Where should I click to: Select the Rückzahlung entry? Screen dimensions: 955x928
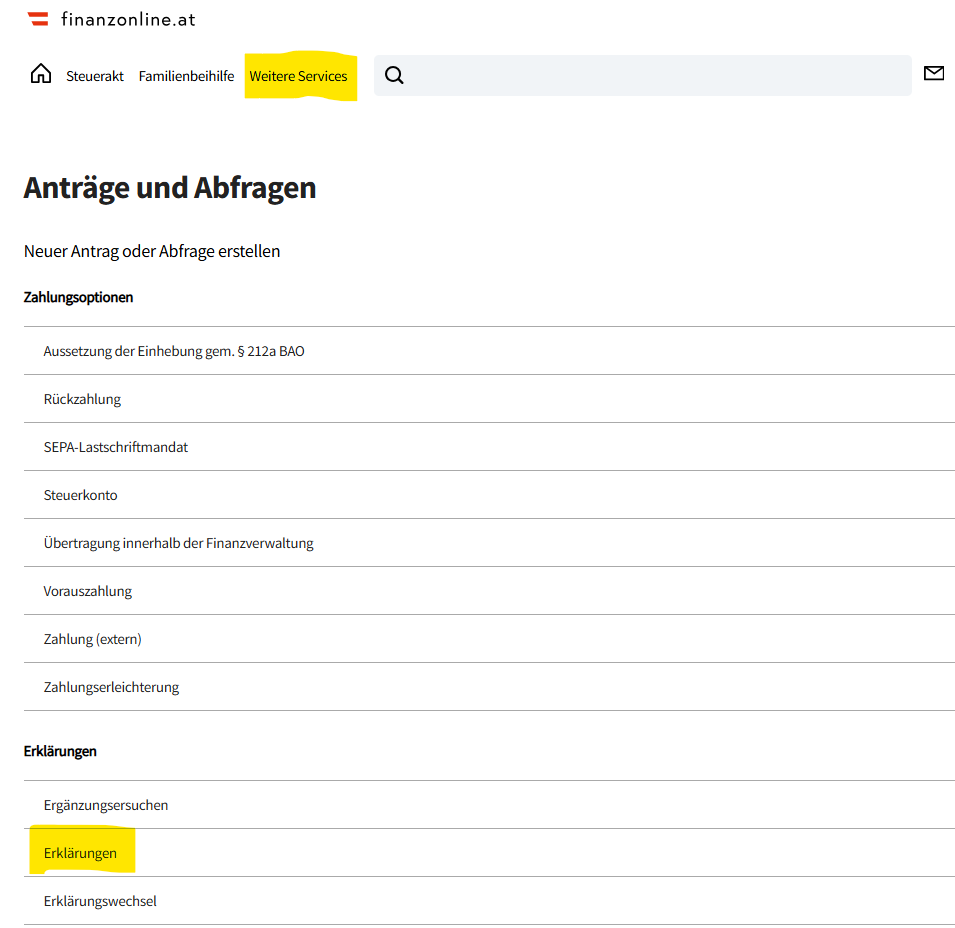coord(82,399)
